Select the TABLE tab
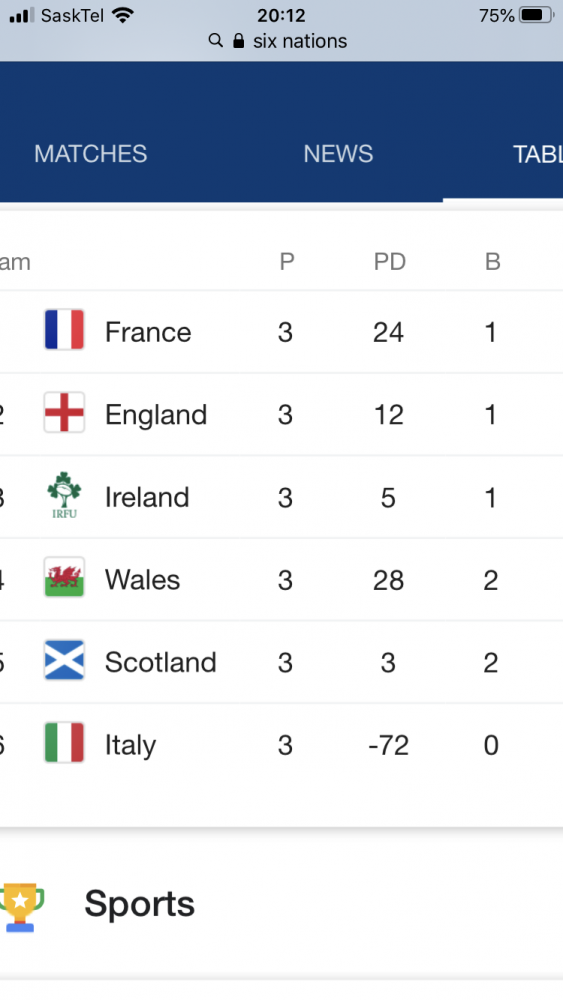Viewport: 563px width, 1000px height. (537, 154)
